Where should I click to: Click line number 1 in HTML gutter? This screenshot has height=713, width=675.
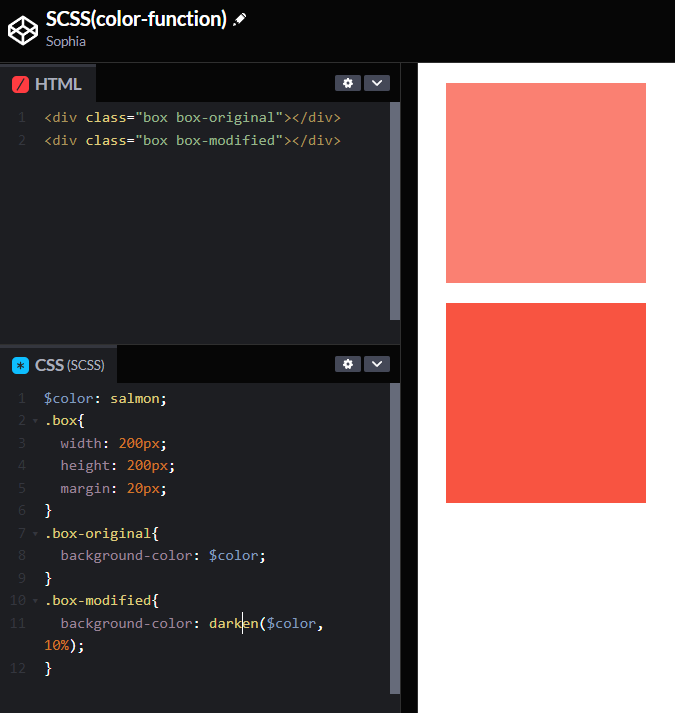pos(22,118)
